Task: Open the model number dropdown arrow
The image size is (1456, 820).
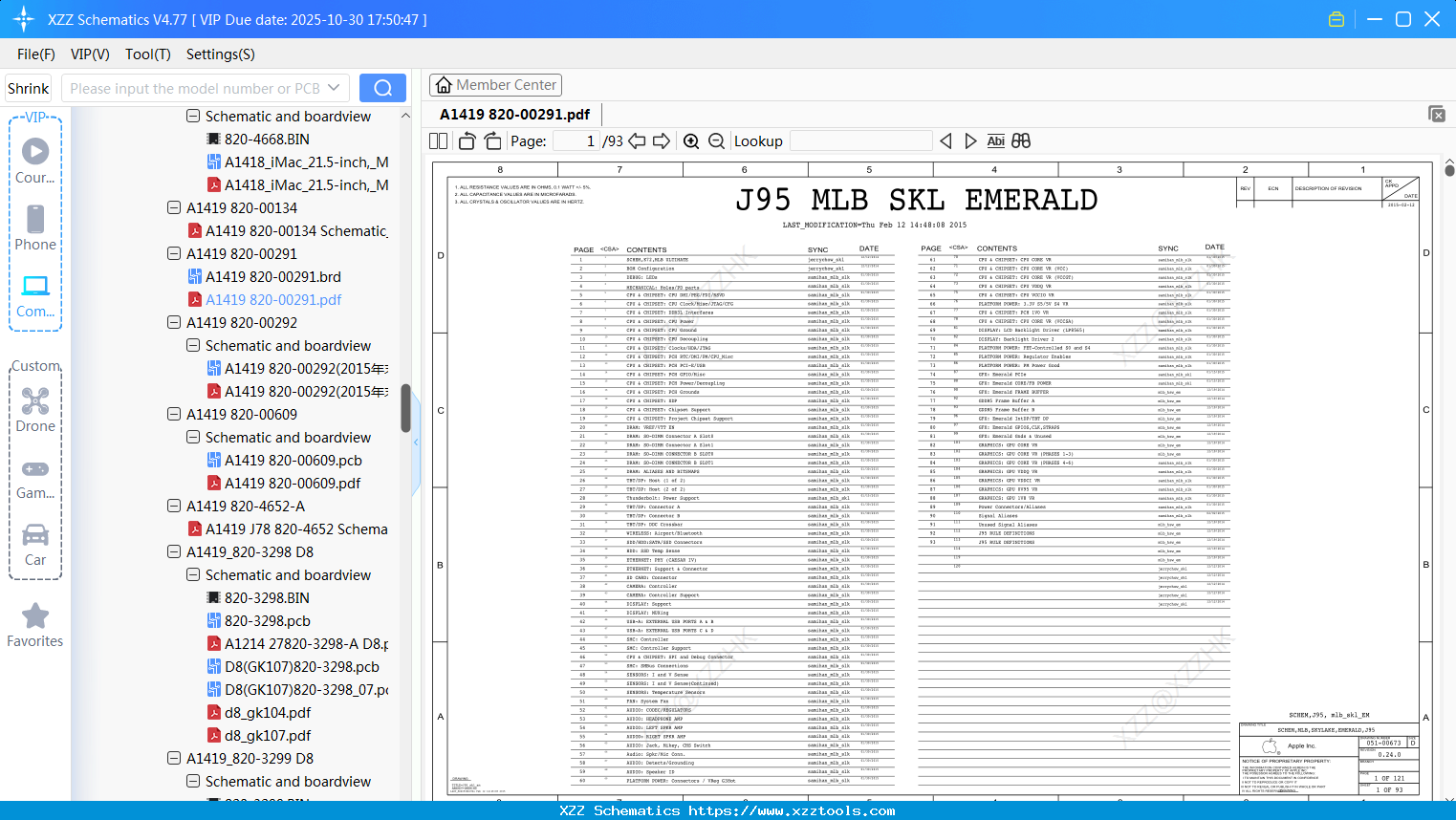Action: (x=334, y=88)
